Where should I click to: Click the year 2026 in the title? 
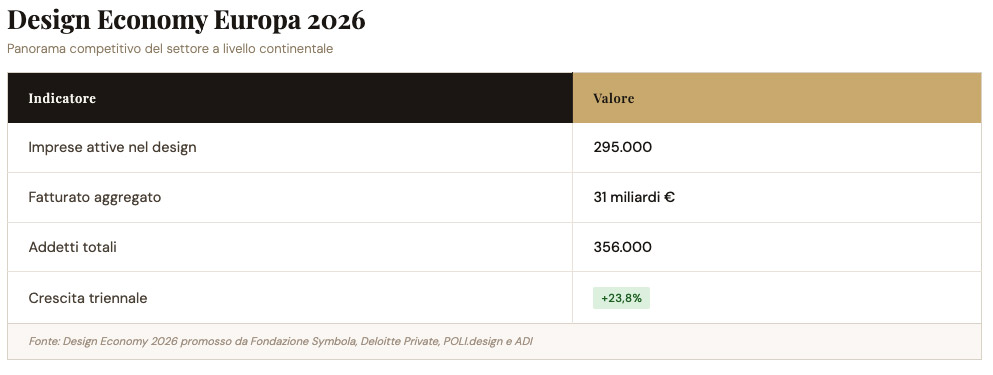336,20
